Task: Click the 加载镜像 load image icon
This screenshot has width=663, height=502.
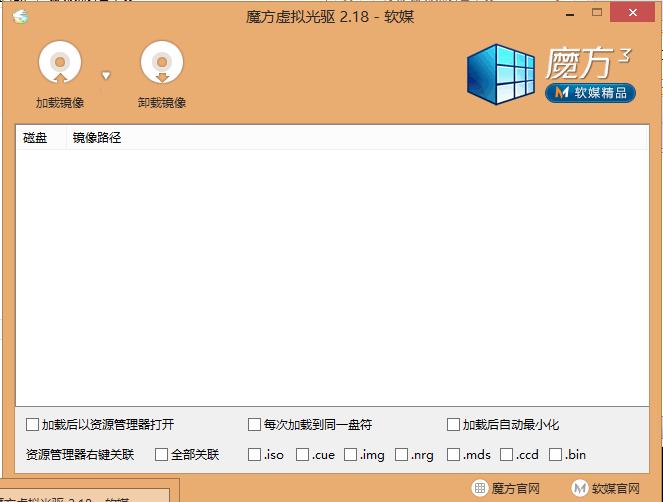Action: coord(60,63)
